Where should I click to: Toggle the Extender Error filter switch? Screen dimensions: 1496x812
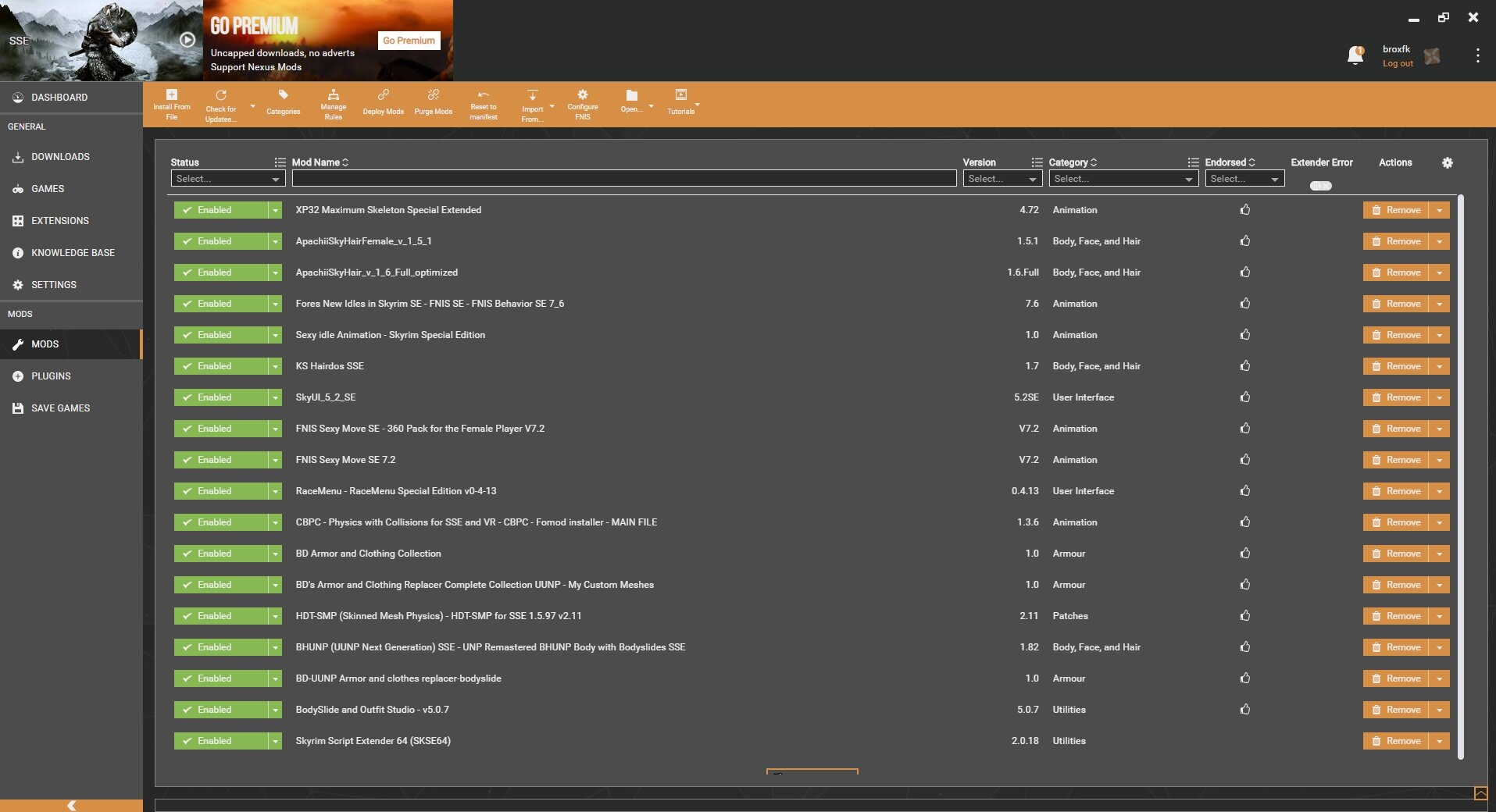click(x=1320, y=186)
